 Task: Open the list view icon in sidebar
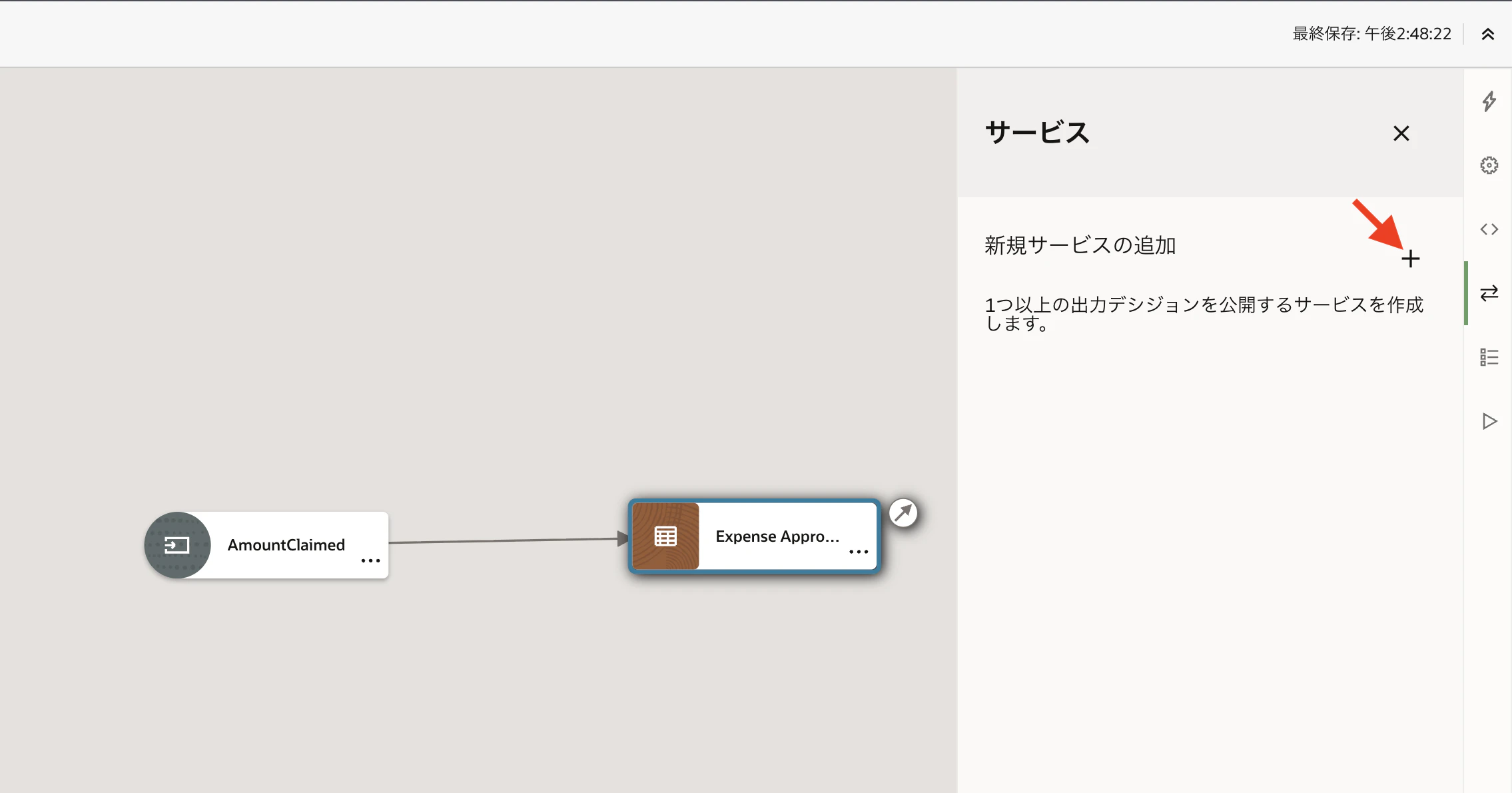[1489, 357]
